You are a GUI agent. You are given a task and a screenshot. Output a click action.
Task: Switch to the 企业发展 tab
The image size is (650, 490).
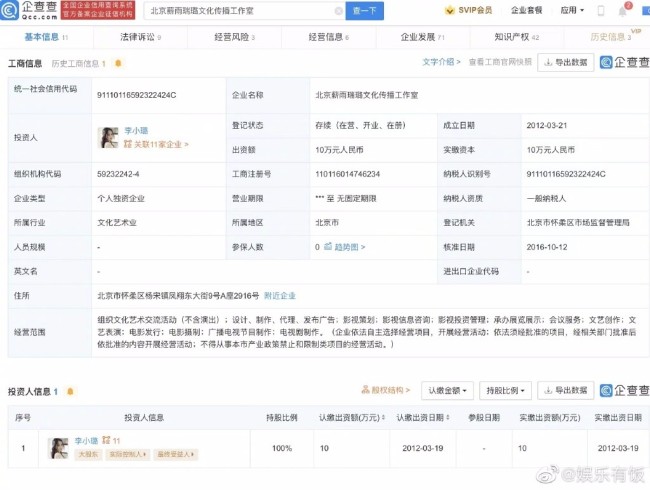[422, 37]
